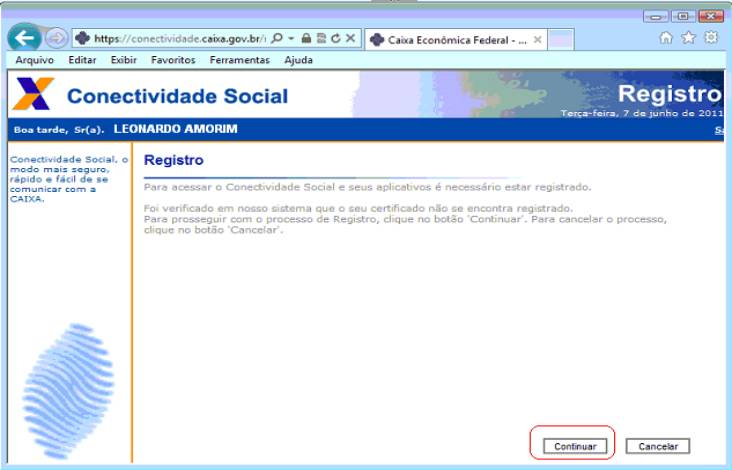732x470 pixels.
Task: Click the Registro page heading
Action: coord(174,160)
